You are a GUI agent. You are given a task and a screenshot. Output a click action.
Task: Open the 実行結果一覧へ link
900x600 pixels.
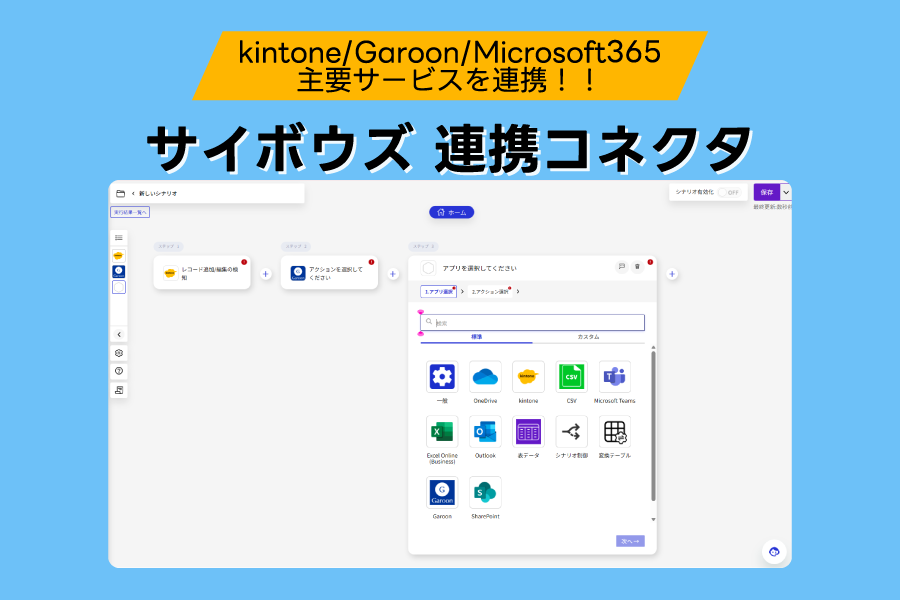pos(130,212)
